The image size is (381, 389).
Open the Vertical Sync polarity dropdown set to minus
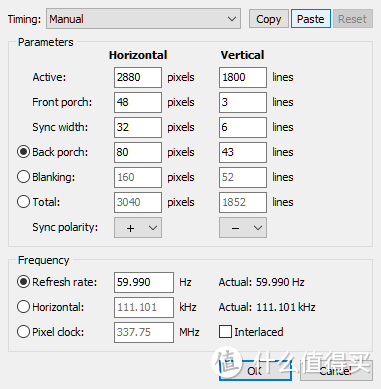243,228
